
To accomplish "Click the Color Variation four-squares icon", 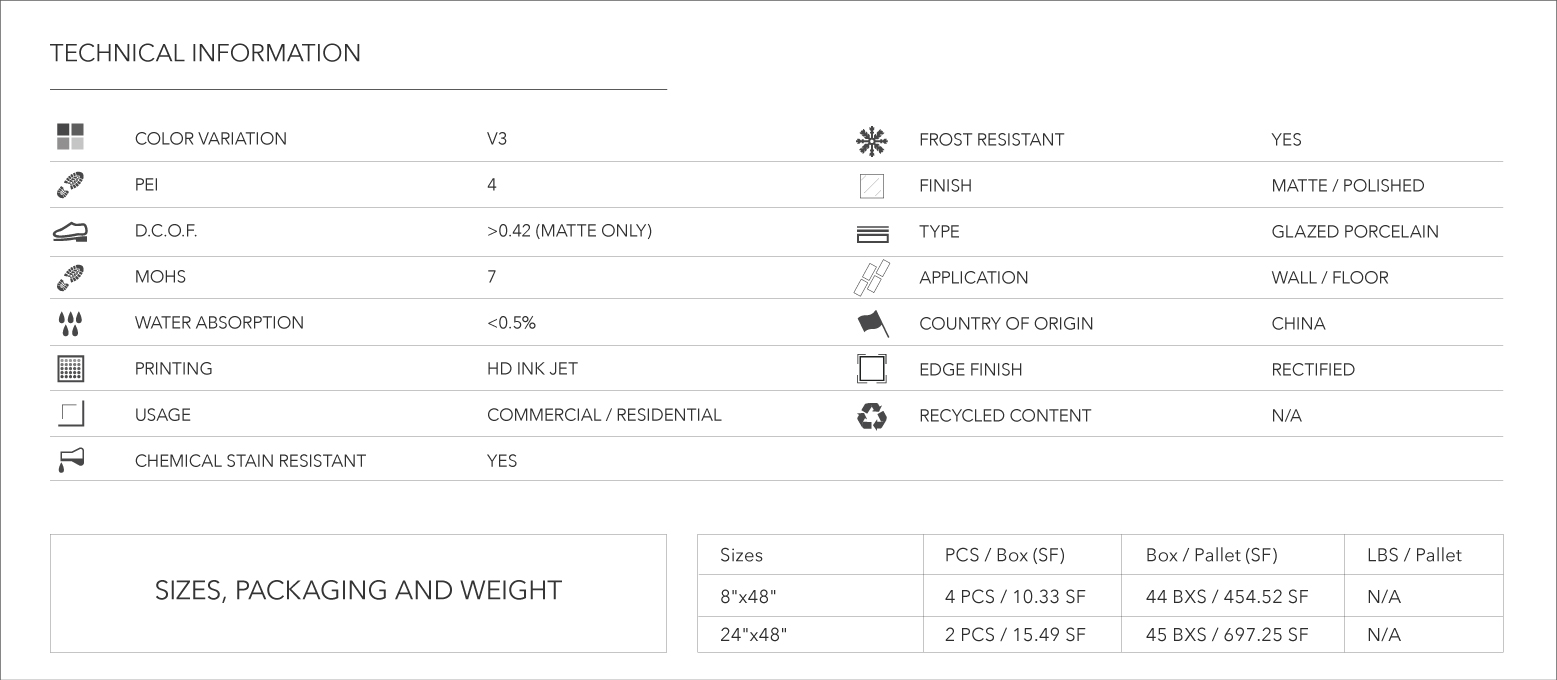I will [x=70, y=138].
